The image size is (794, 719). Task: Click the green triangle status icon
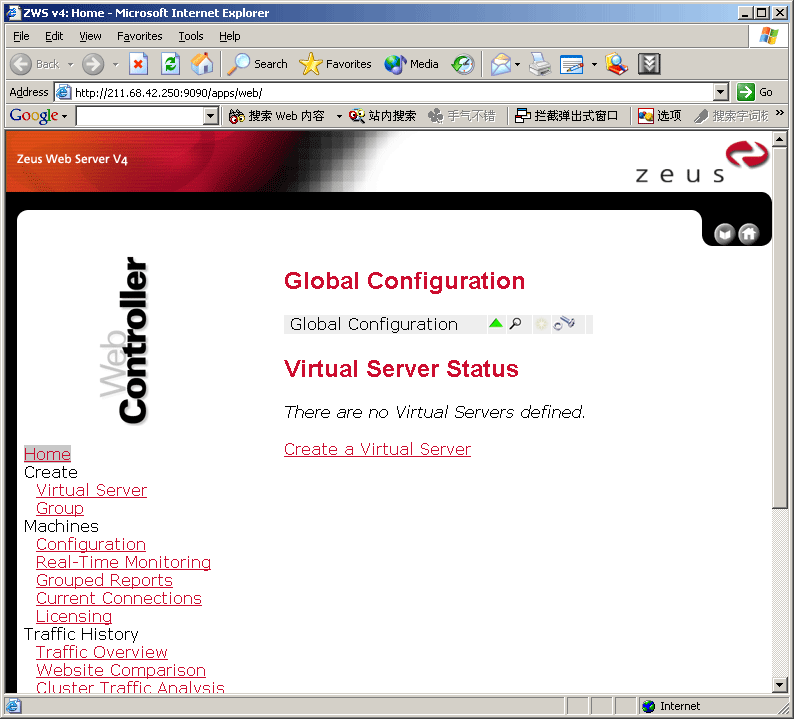point(496,323)
